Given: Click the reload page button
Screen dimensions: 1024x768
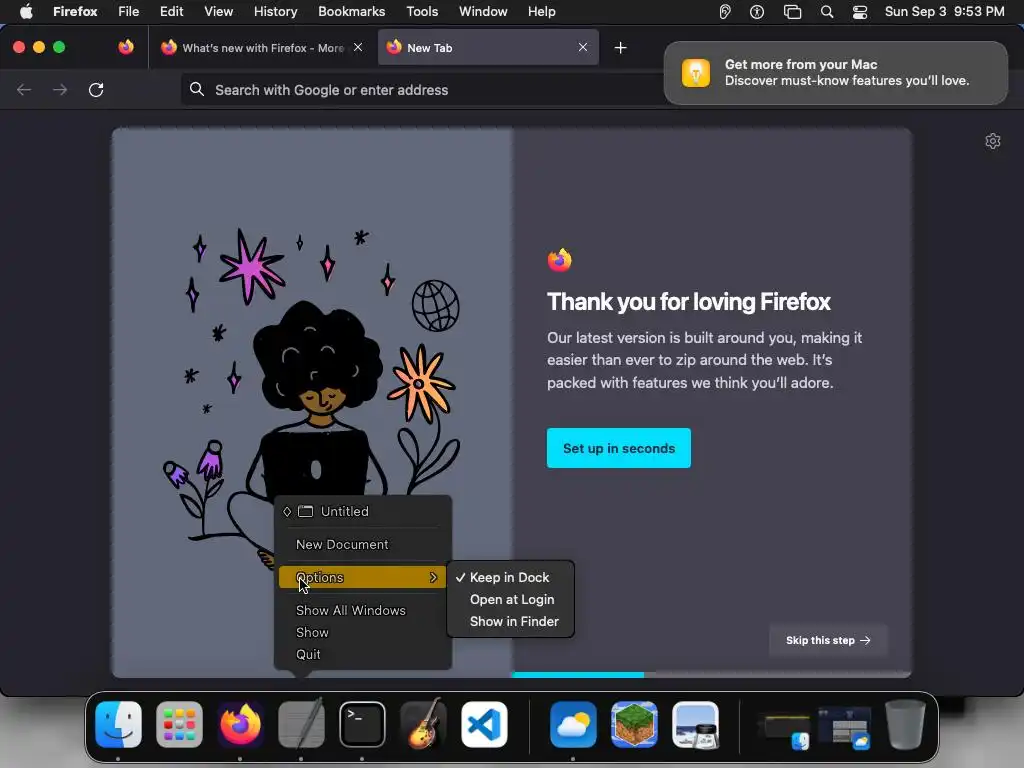Looking at the screenshot, I should click(96, 89).
